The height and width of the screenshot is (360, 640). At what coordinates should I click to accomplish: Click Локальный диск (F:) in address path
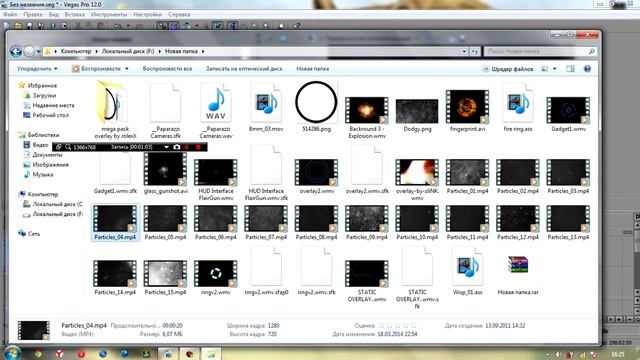[128, 51]
